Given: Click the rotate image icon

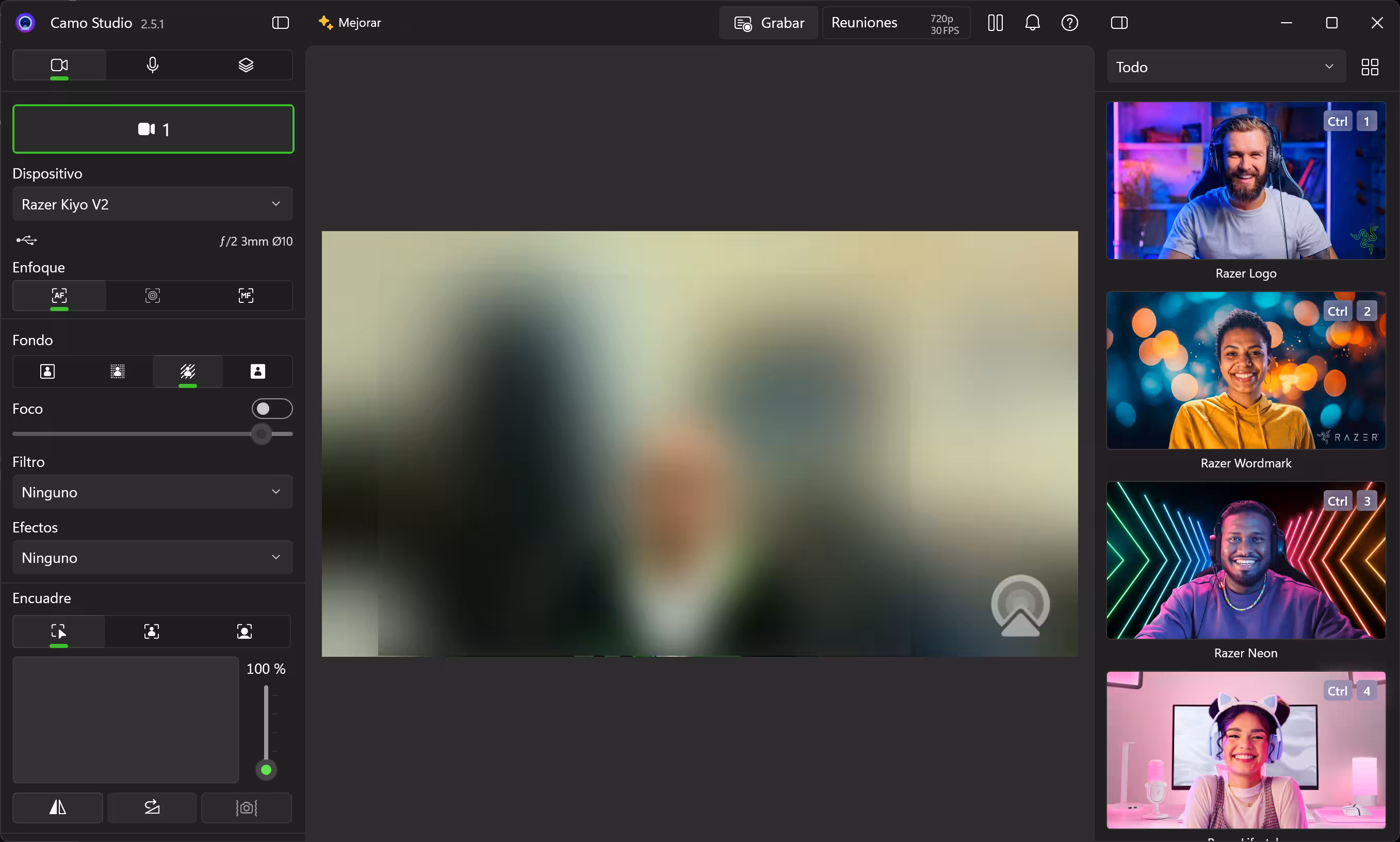Looking at the screenshot, I should 152,807.
